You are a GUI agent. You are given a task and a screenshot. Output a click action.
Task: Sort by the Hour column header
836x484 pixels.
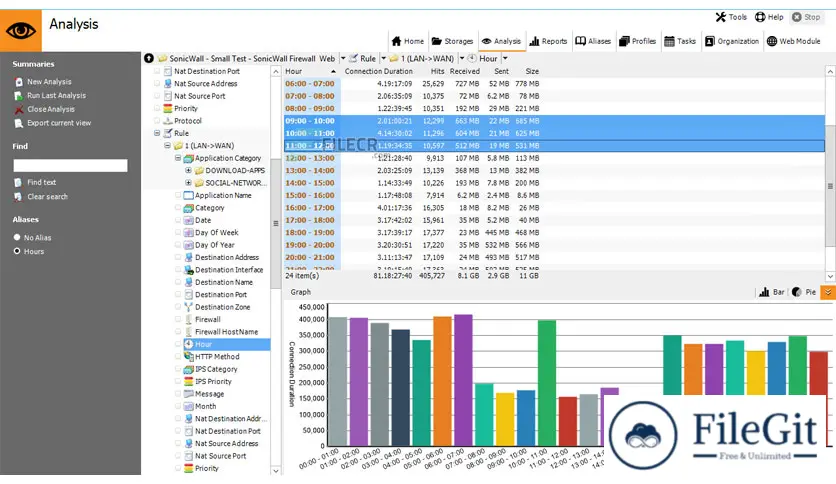tap(312, 71)
